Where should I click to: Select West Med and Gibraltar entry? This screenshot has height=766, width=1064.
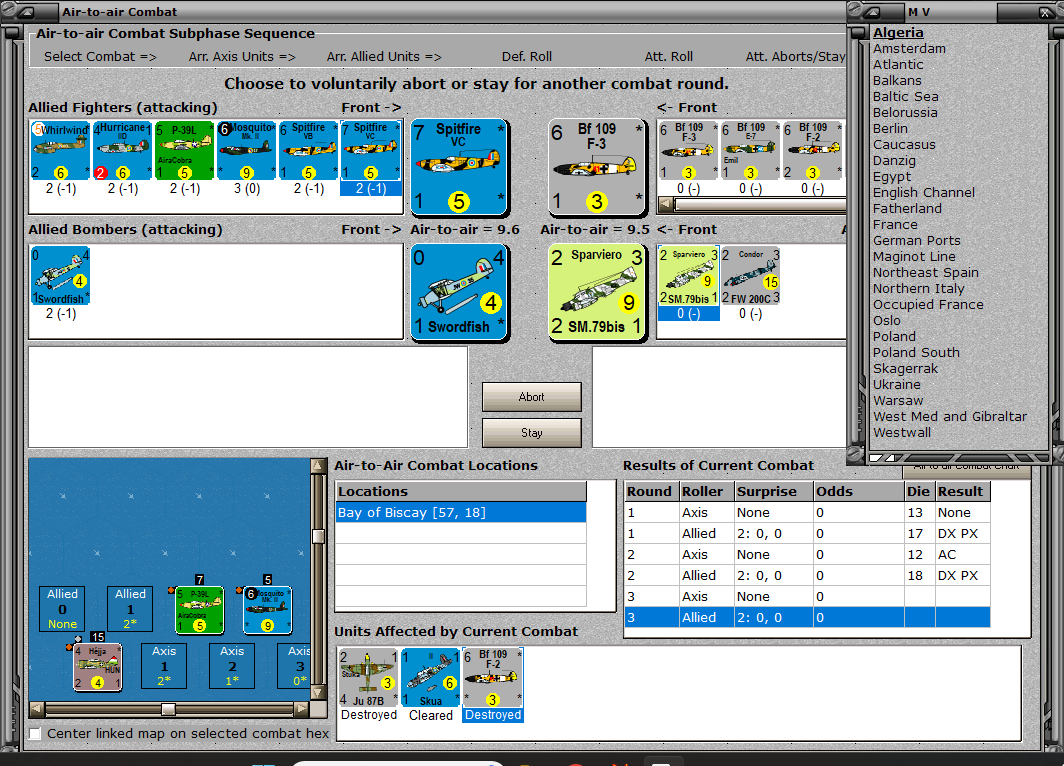tap(949, 417)
